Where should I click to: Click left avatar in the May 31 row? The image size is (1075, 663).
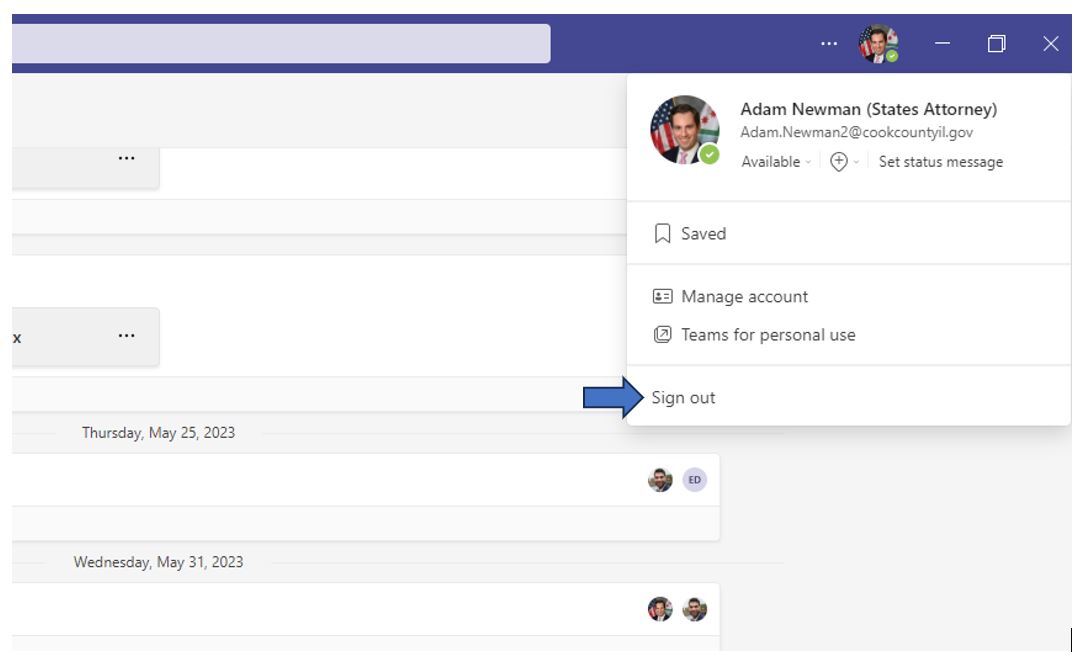[660, 609]
